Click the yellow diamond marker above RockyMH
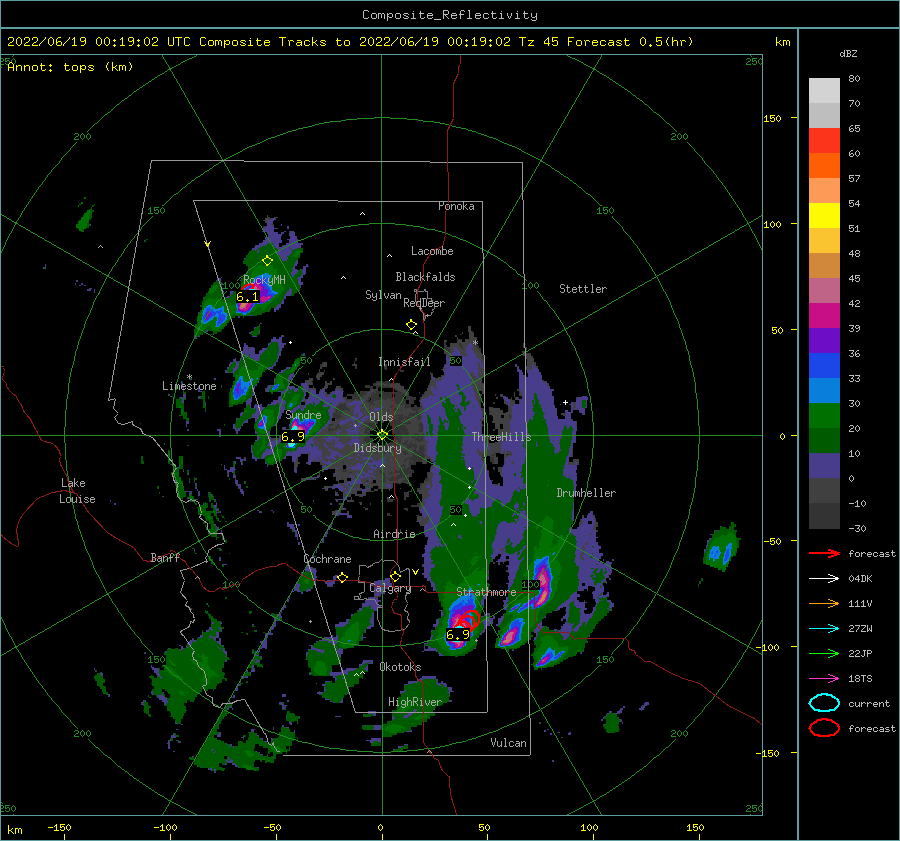 pyautogui.click(x=267, y=261)
